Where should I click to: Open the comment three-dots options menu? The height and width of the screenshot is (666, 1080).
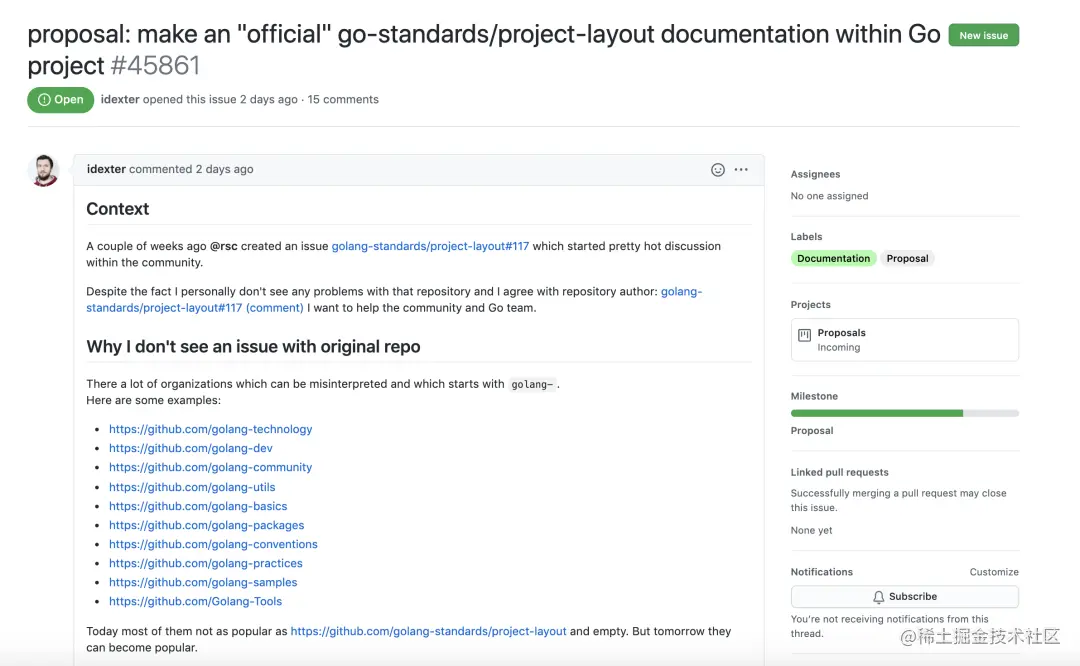pyautogui.click(x=741, y=170)
